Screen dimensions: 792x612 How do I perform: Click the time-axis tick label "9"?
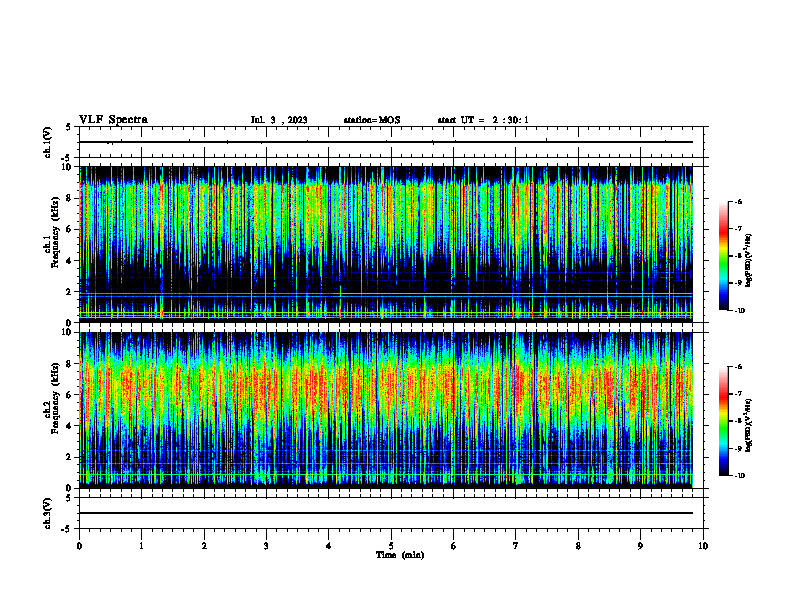click(x=640, y=546)
